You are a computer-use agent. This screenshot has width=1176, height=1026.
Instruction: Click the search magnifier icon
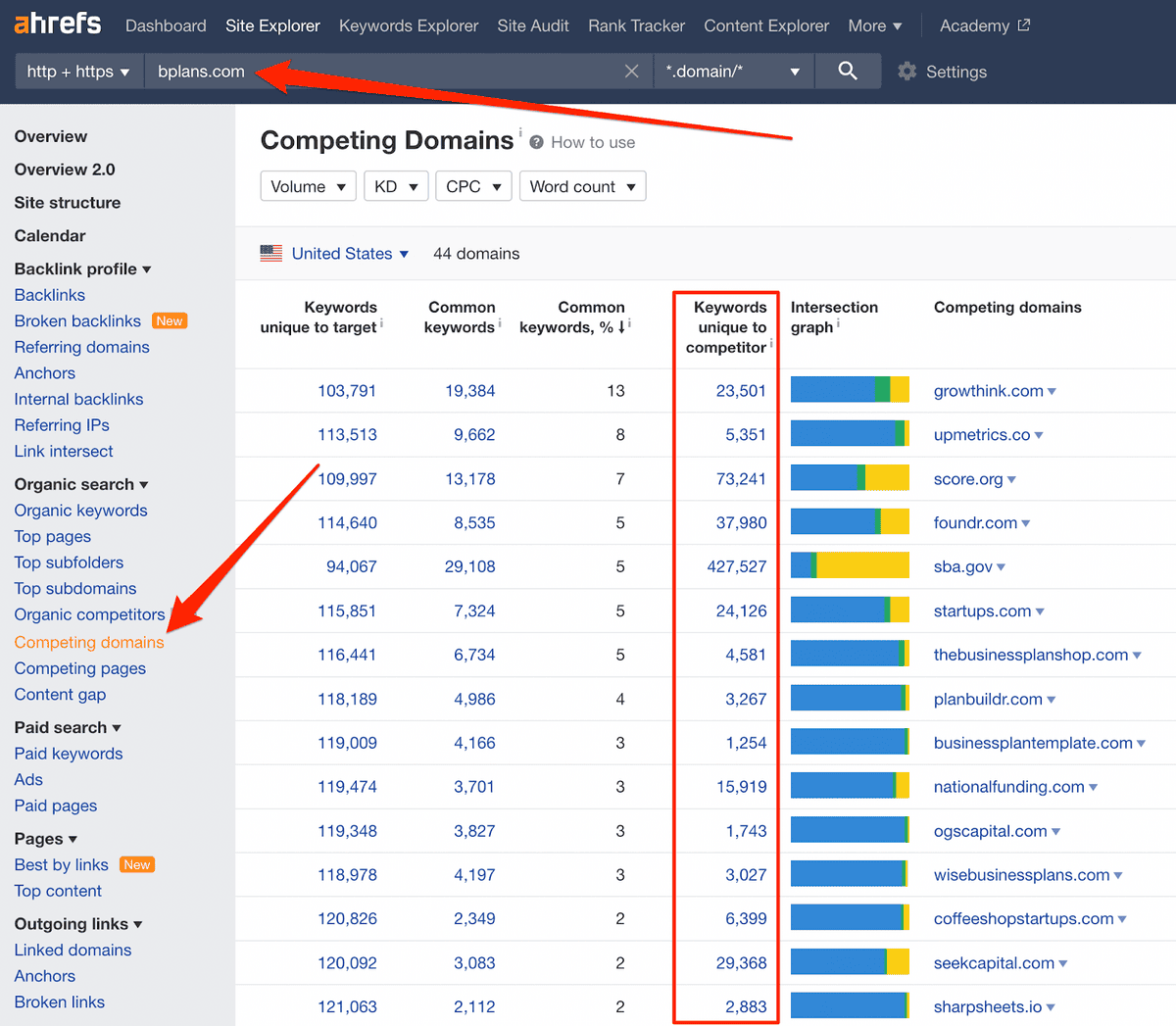[x=848, y=71]
